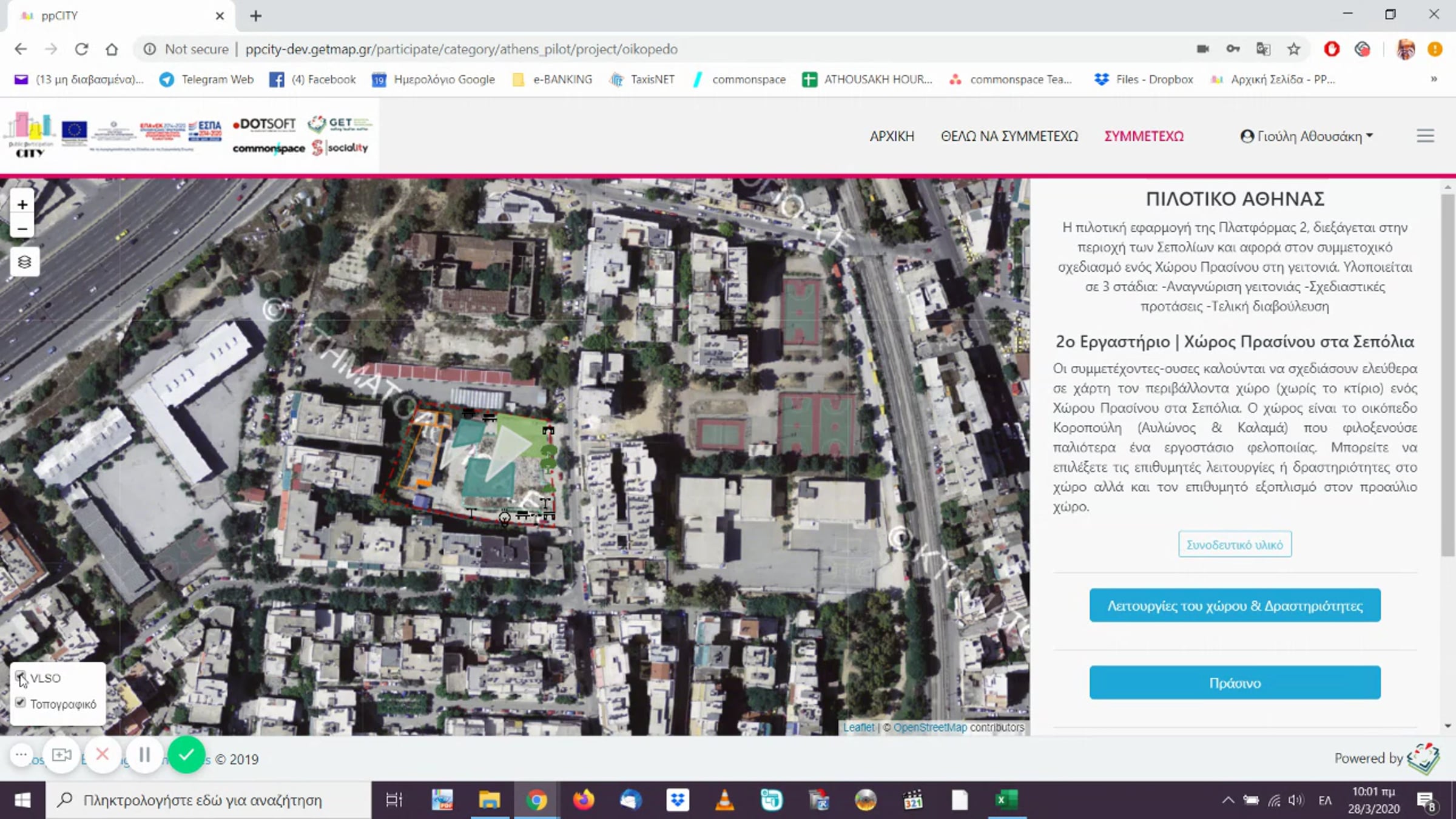Open the hamburger menu icon

click(x=1425, y=136)
